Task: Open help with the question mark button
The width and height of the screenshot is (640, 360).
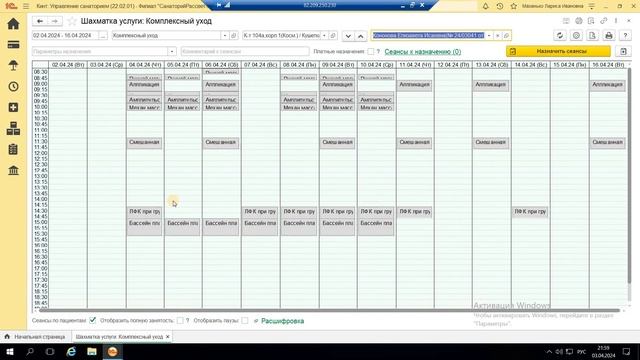Action: 625,36
